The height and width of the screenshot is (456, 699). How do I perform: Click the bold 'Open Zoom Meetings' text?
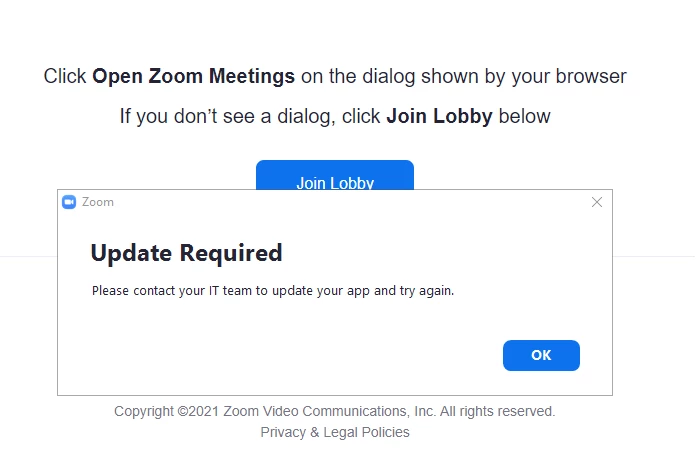tap(193, 76)
